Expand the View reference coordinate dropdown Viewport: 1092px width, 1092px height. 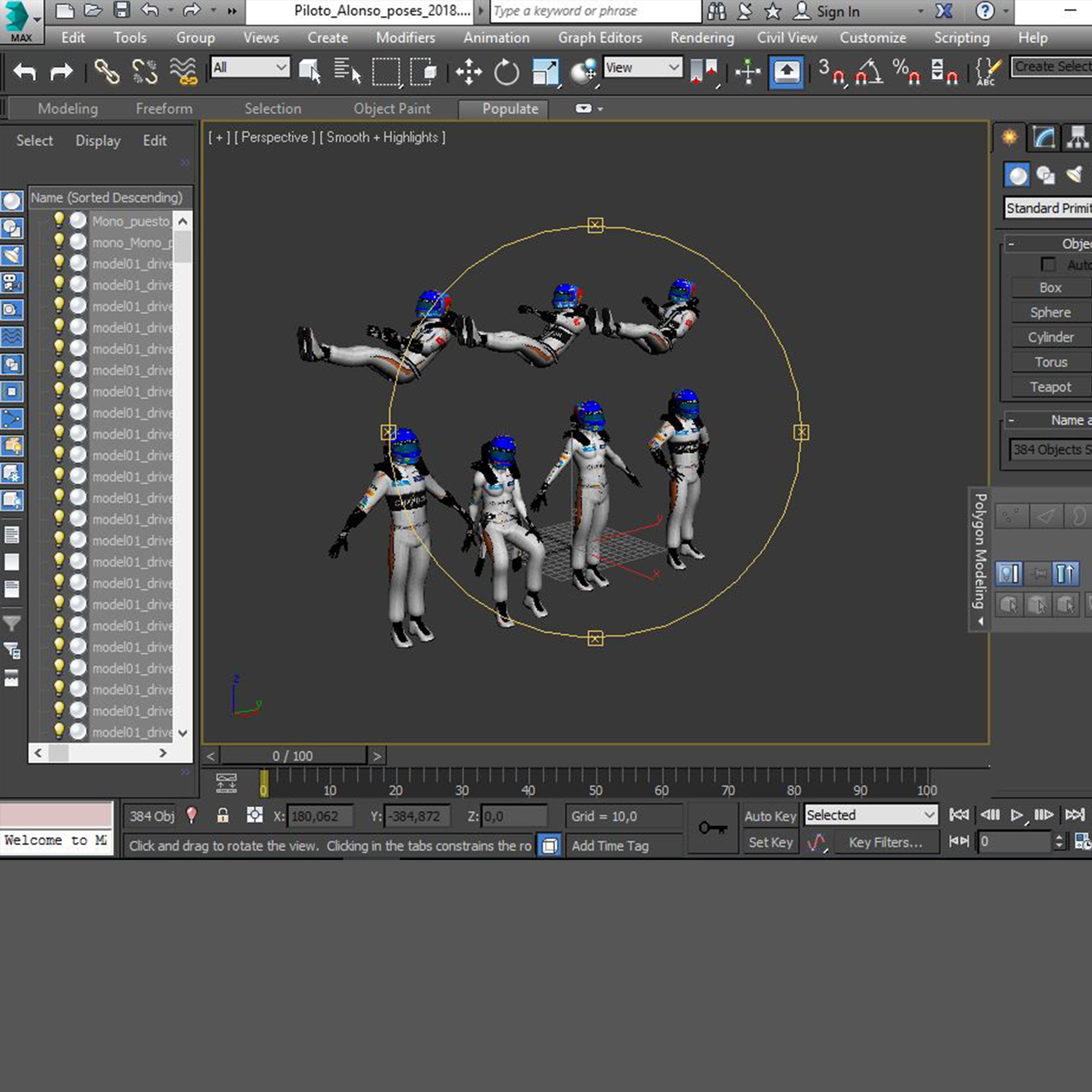click(x=642, y=68)
